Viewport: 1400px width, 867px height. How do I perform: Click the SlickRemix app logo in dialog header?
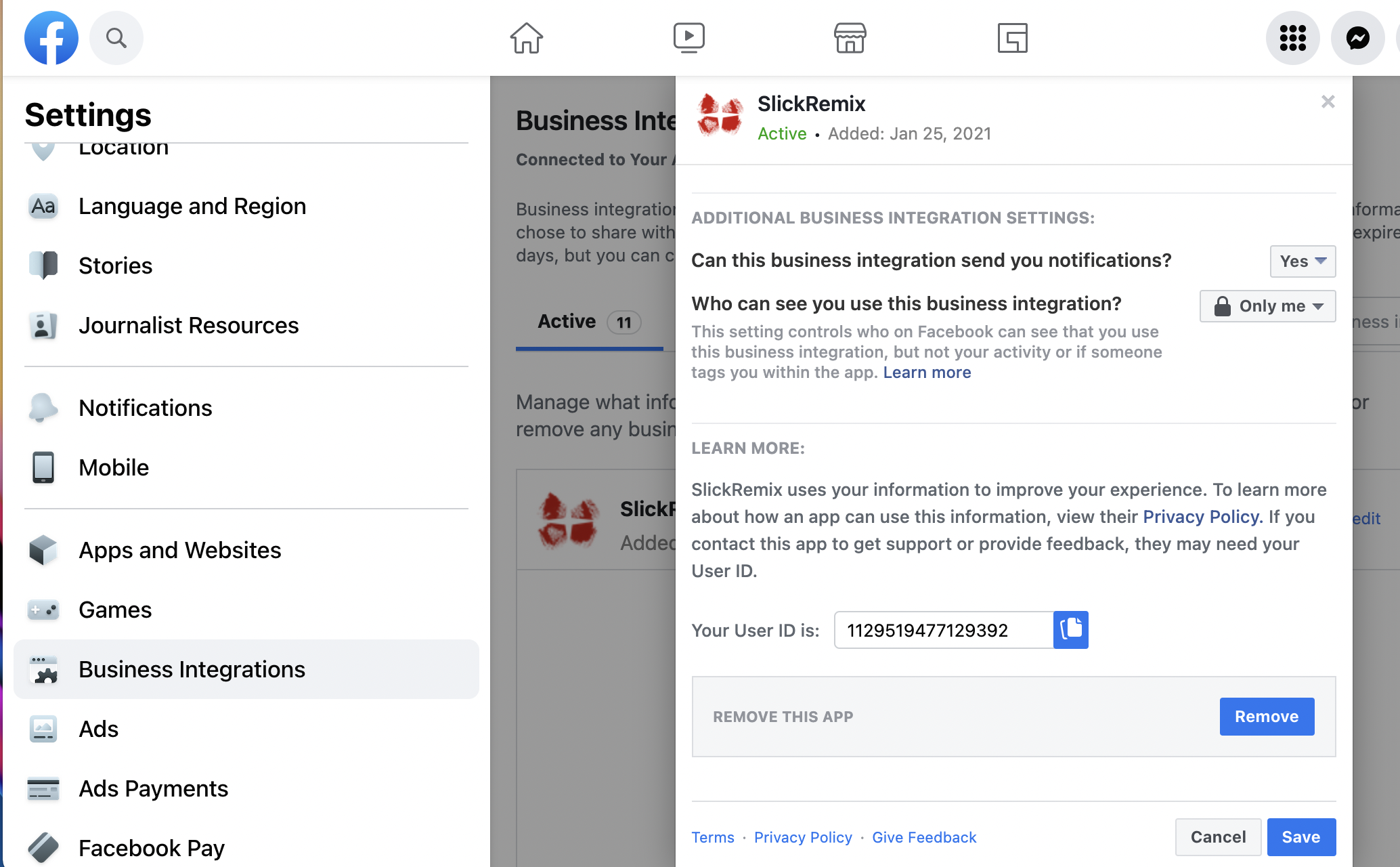click(x=720, y=114)
